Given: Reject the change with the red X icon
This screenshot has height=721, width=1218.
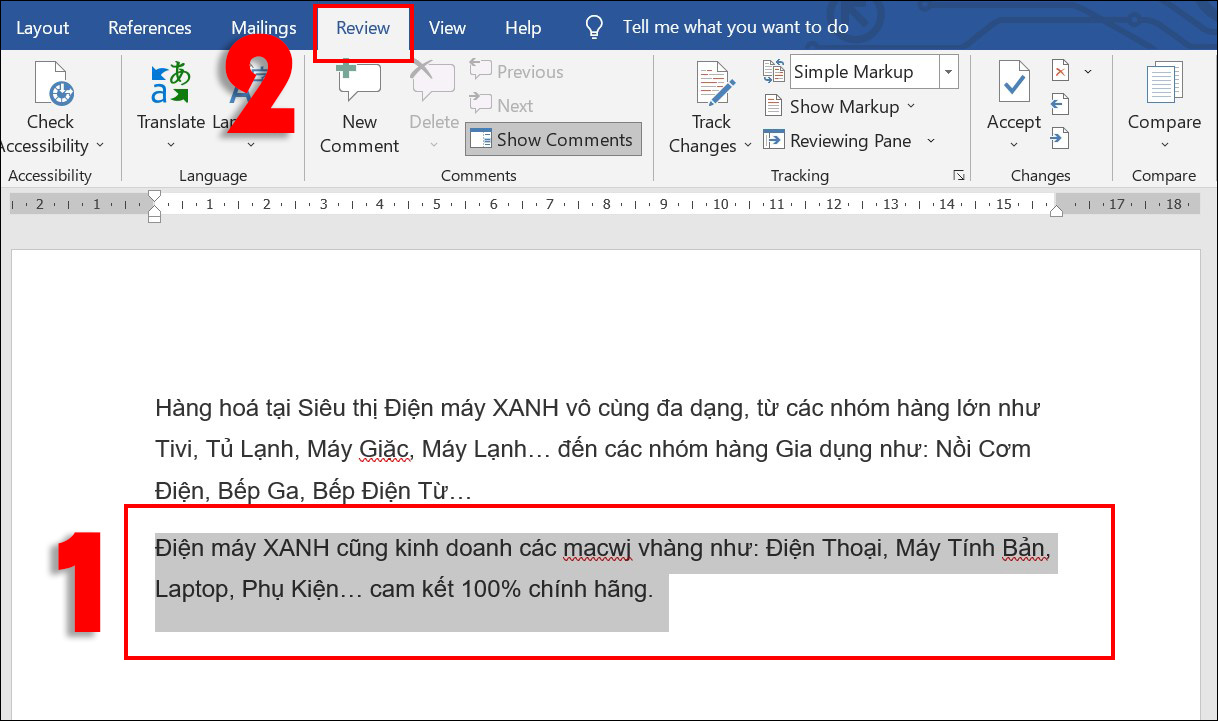Looking at the screenshot, I should tap(1060, 71).
